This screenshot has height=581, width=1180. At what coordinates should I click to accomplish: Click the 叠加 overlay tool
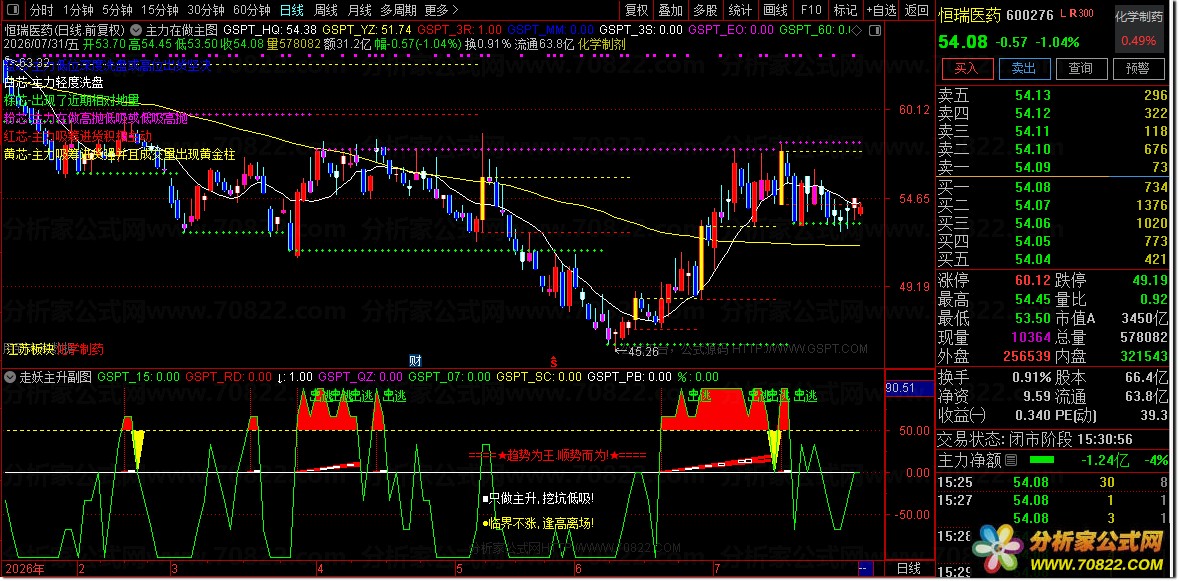[671, 11]
